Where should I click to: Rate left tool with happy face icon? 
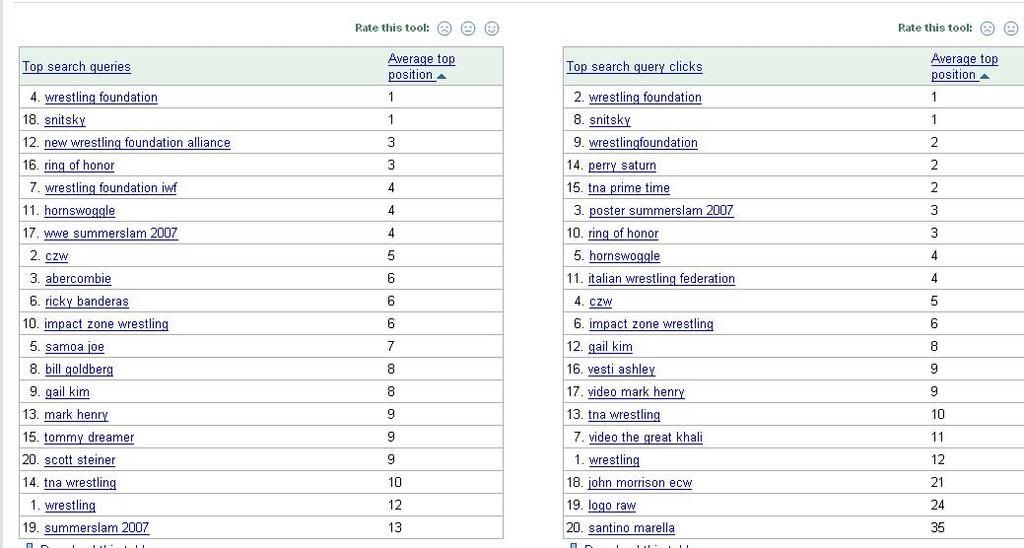tap(492, 28)
